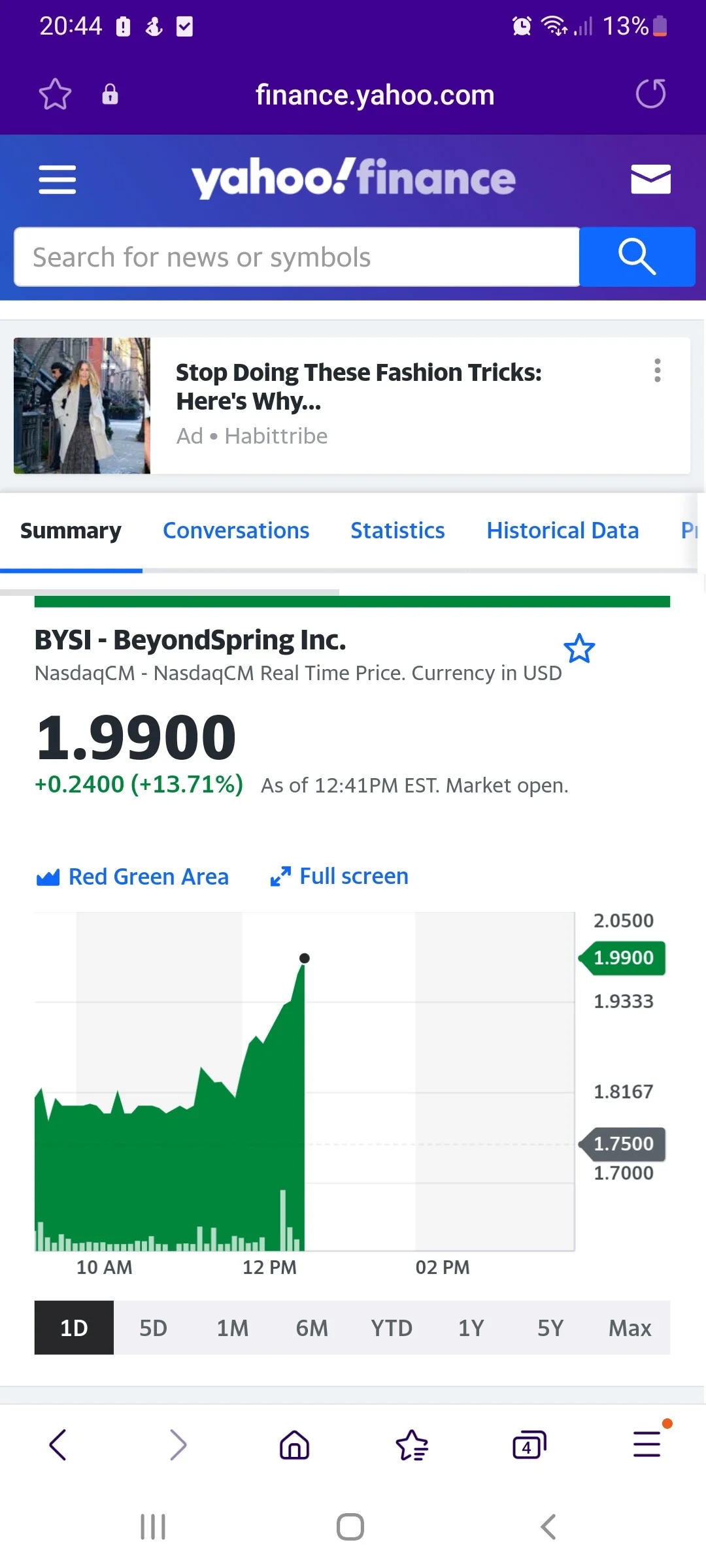Focus the Search for news or symbols field
Screen dimensions: 706x1568
297,257
